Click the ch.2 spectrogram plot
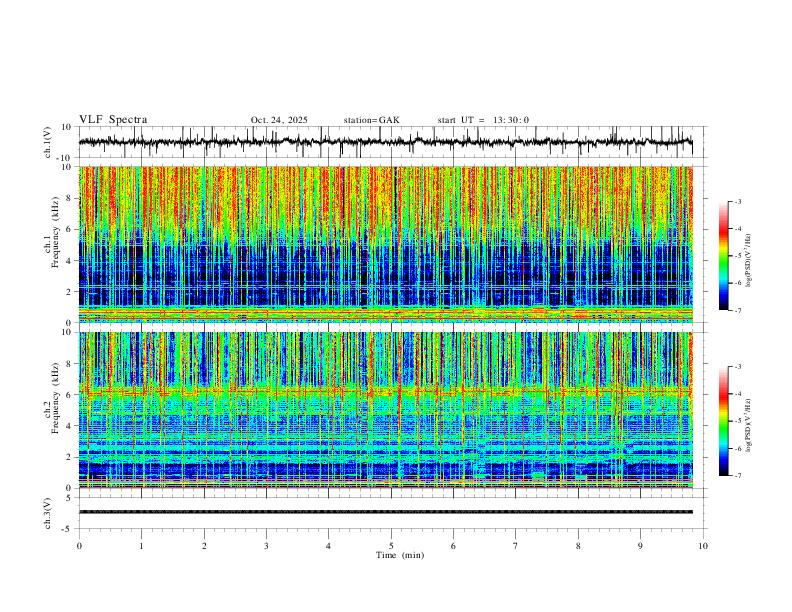This screenshot has width=792, height=612. [x=386, y=410]
